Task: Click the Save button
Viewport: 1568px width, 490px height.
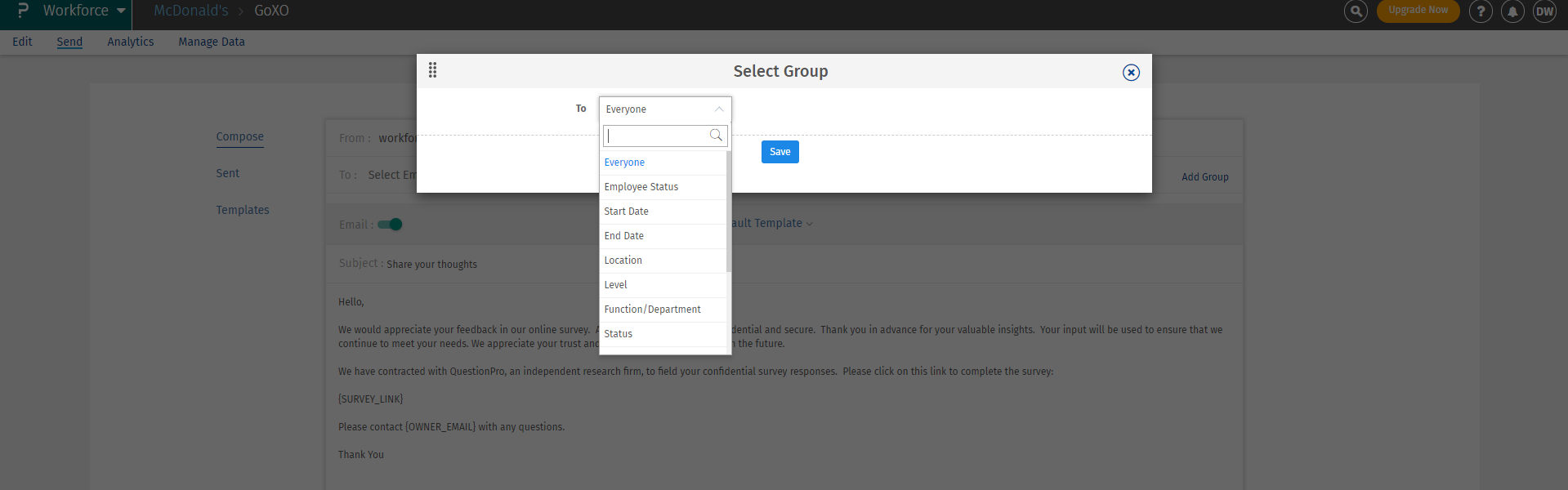Action: coord(780,152)
